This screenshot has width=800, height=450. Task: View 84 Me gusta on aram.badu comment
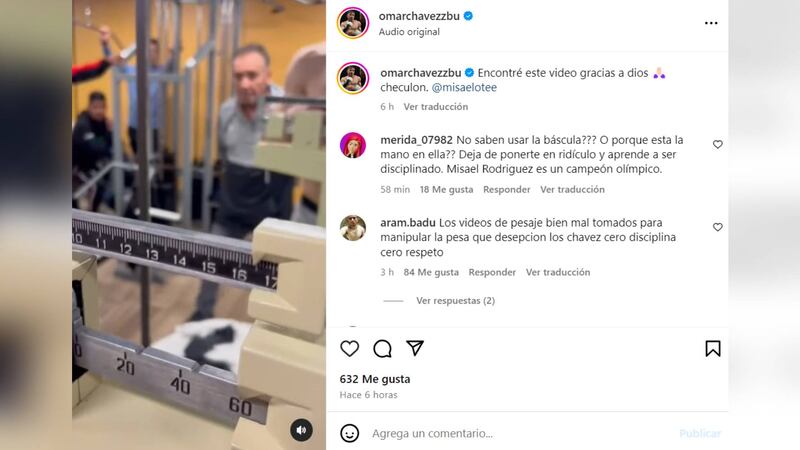[x=431, y=272]
